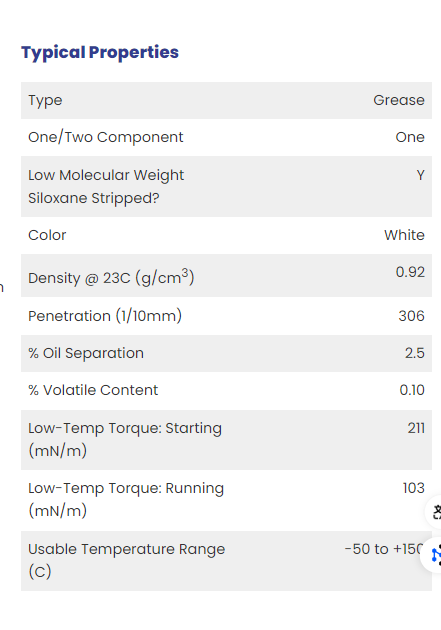The width and height of the screenshot is (441, 630).
Task: Click the % Oil Separation label
Action: 86,353
